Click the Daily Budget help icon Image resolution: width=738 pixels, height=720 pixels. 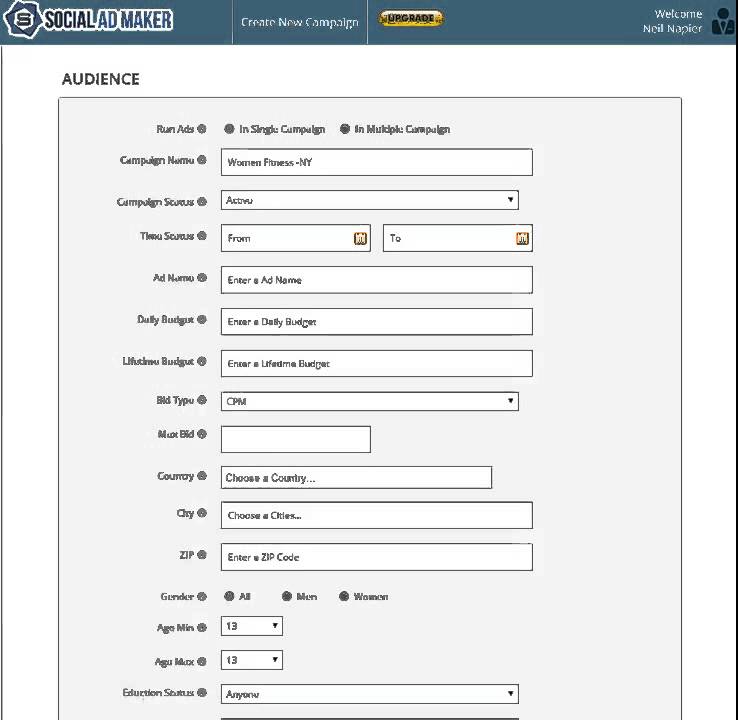(x=202, y=320)
